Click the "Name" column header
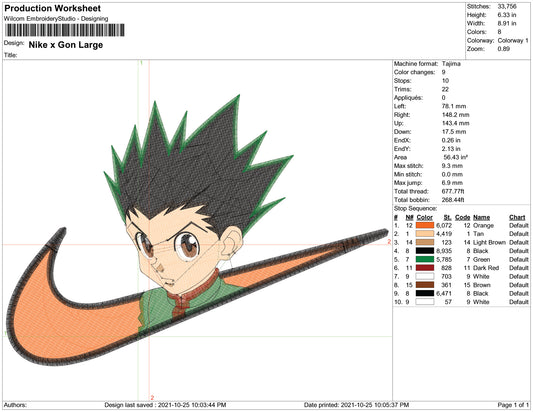 pyautogui.click(x=481, y=217)
